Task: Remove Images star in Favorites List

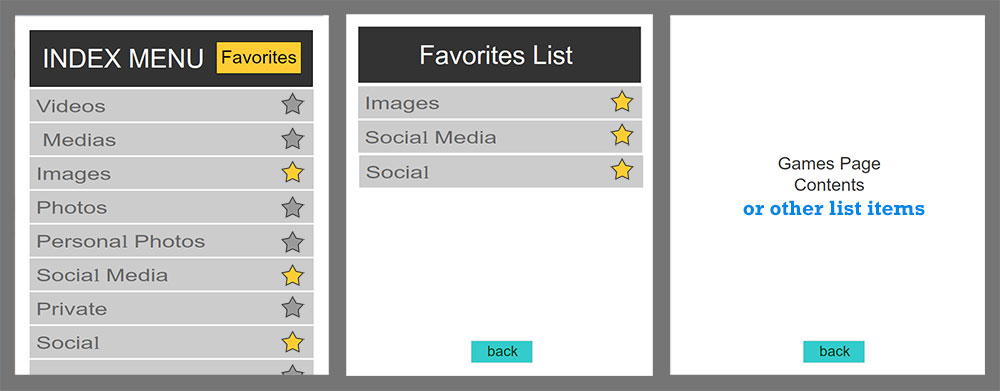Action: (622, 101)
